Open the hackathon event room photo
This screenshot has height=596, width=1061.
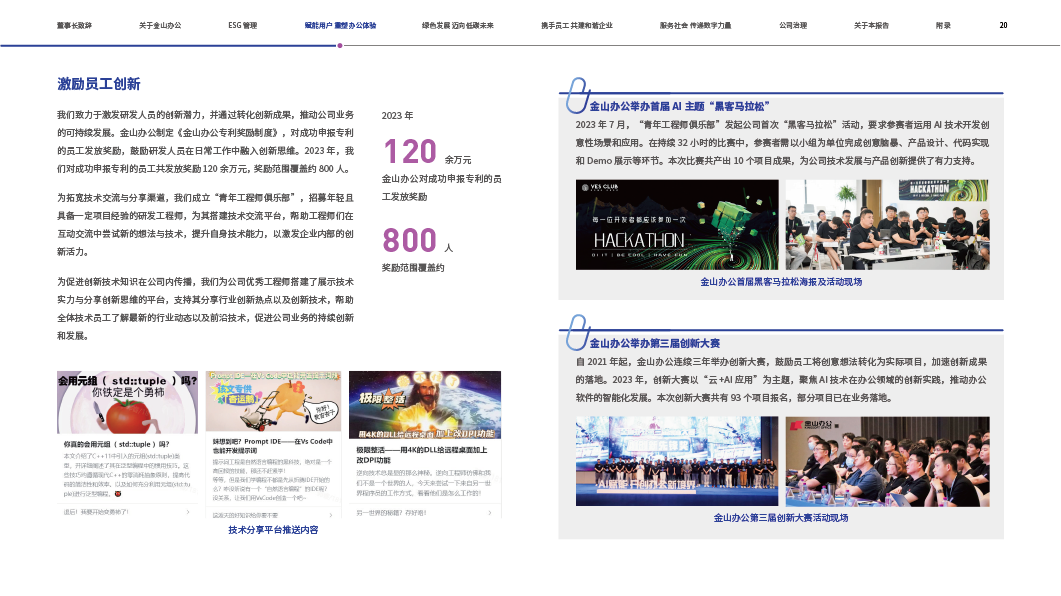[886, 225]
